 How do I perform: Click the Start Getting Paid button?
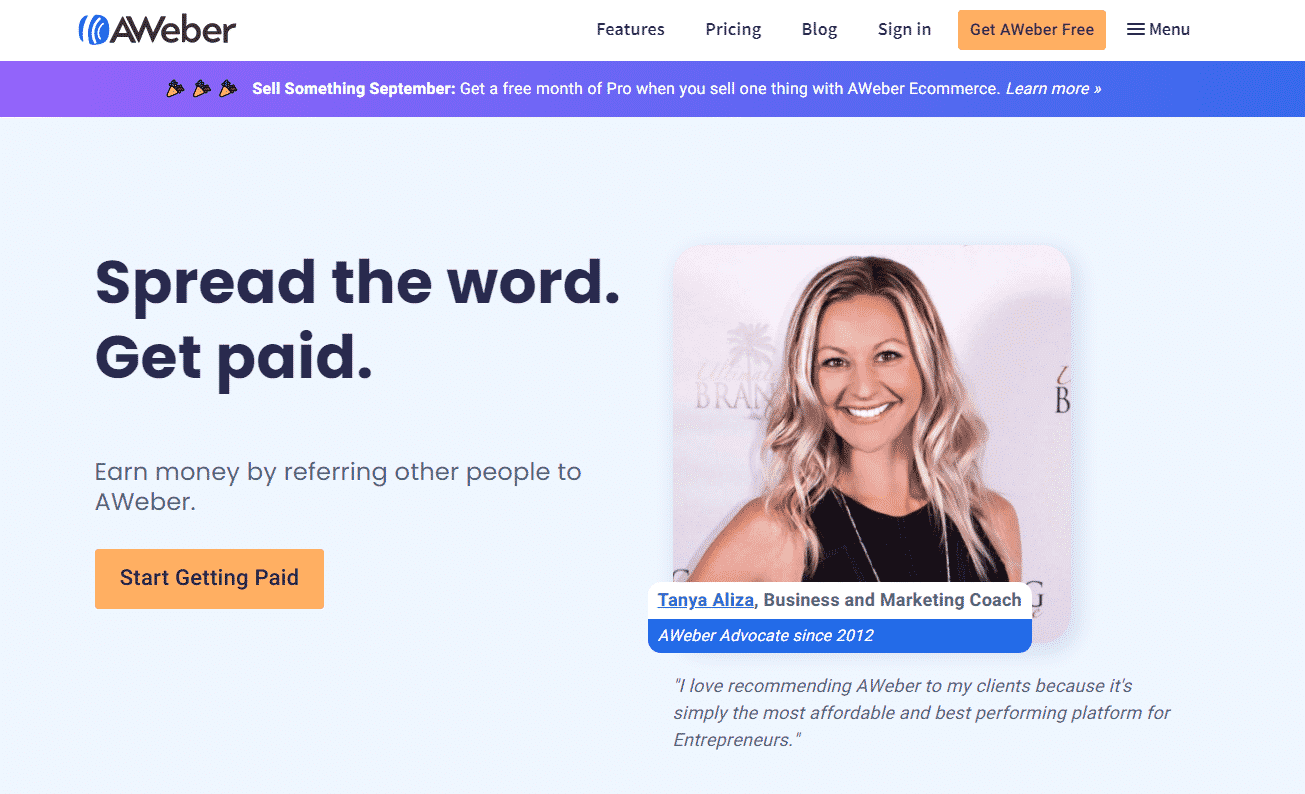(209, 578)
